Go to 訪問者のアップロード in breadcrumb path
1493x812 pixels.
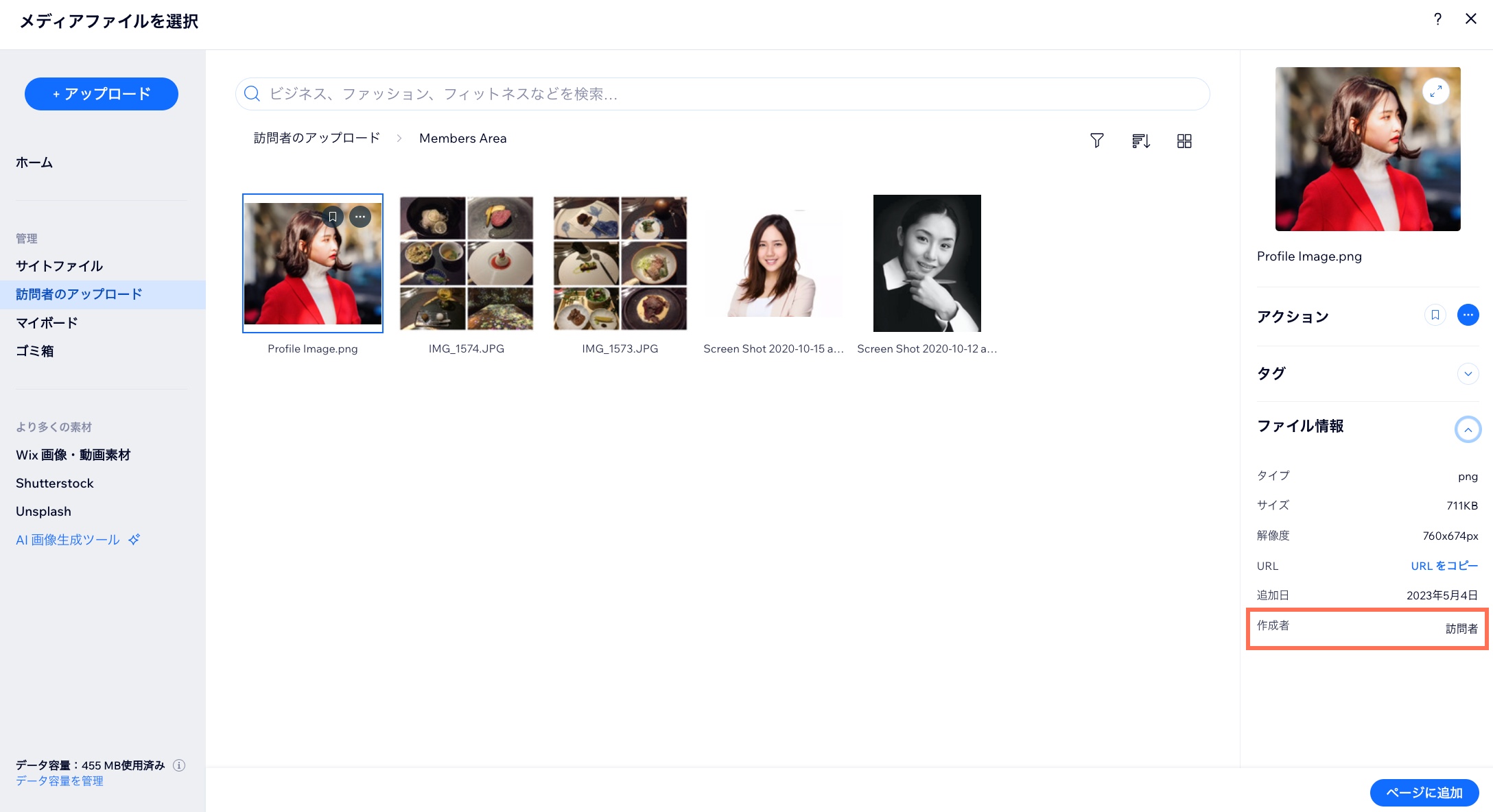pyautogui.click(x=316, y=139)
